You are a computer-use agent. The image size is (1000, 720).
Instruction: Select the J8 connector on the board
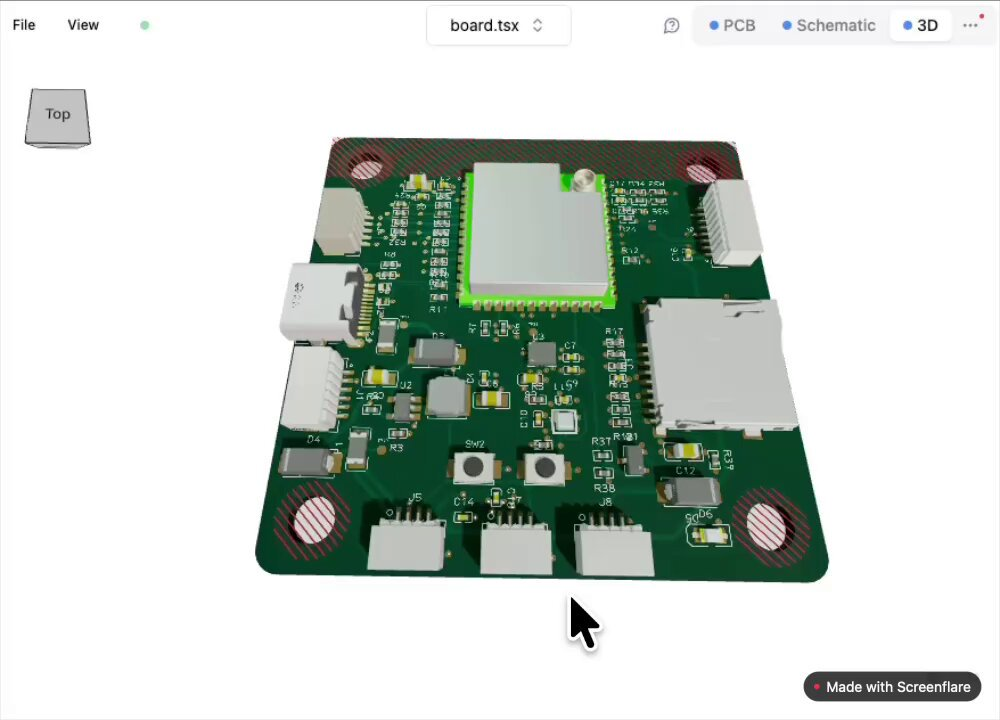coord(614,544)
